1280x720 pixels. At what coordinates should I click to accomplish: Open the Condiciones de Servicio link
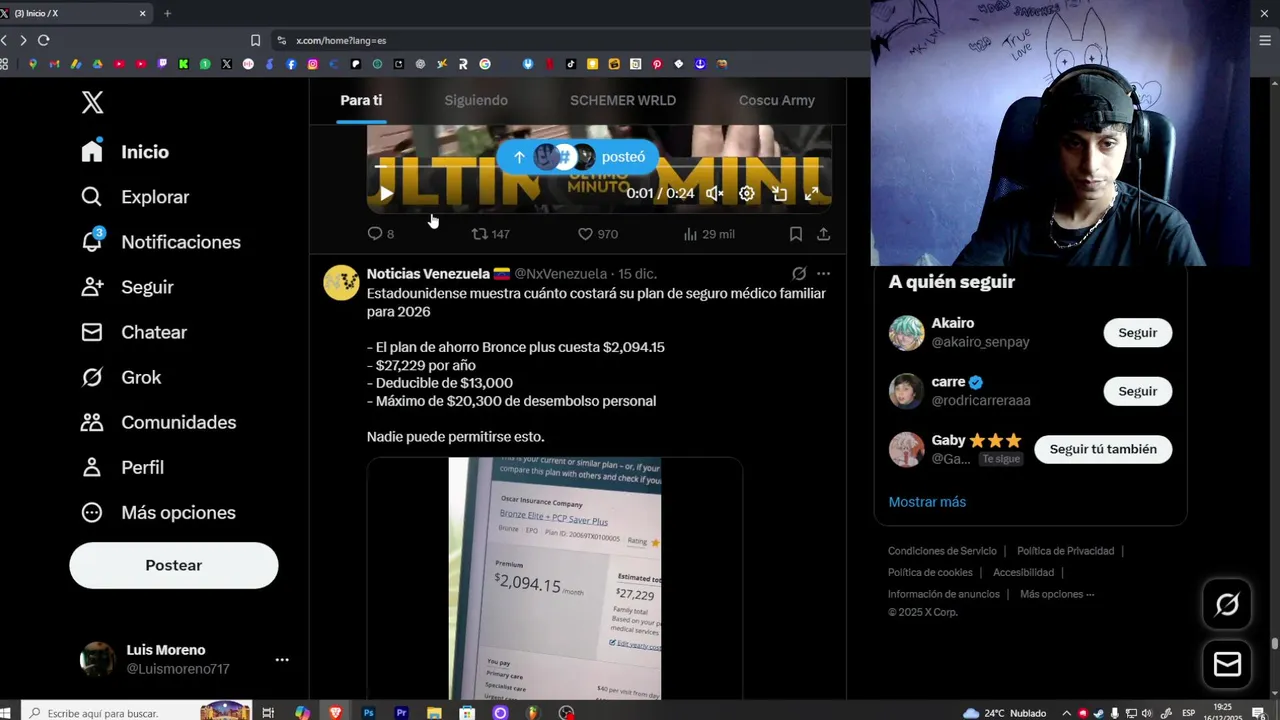(x=942, y=551)
